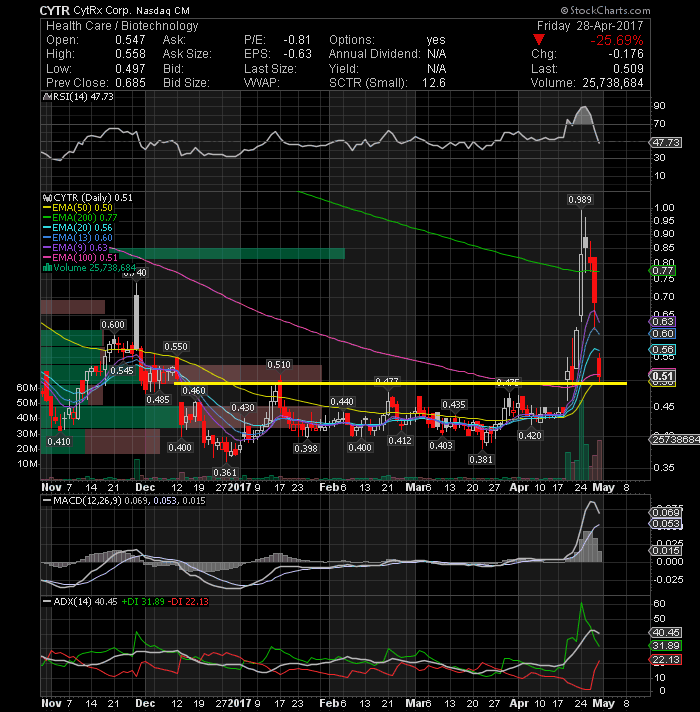Click the green EMA 0.77 axis tag
The height and width of the screenshot is (712, 700).
tap(662, 271)
